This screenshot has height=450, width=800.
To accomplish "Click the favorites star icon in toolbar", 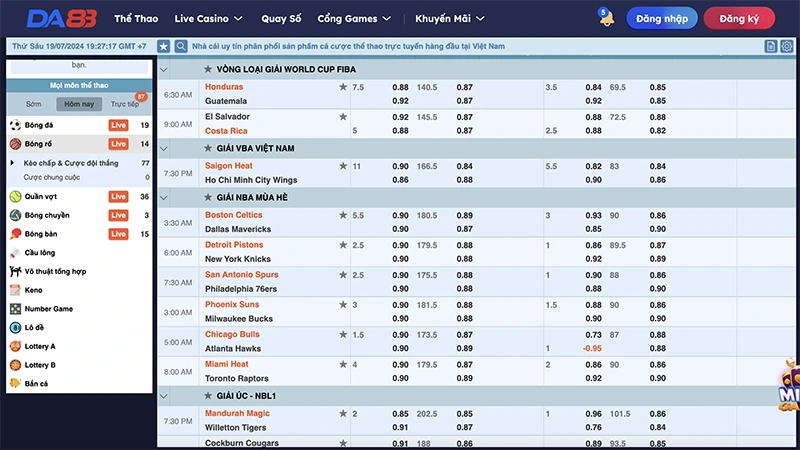I will click(163, 46).
